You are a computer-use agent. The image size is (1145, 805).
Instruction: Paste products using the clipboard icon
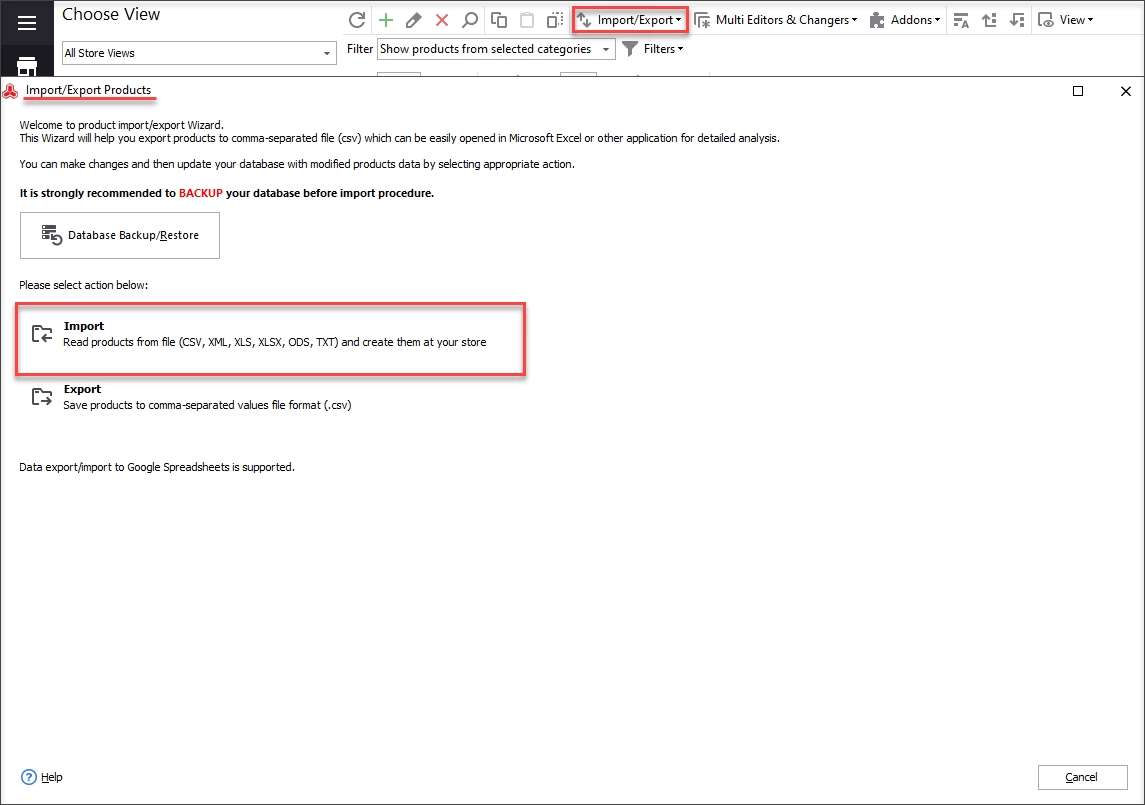coord(526,20)
